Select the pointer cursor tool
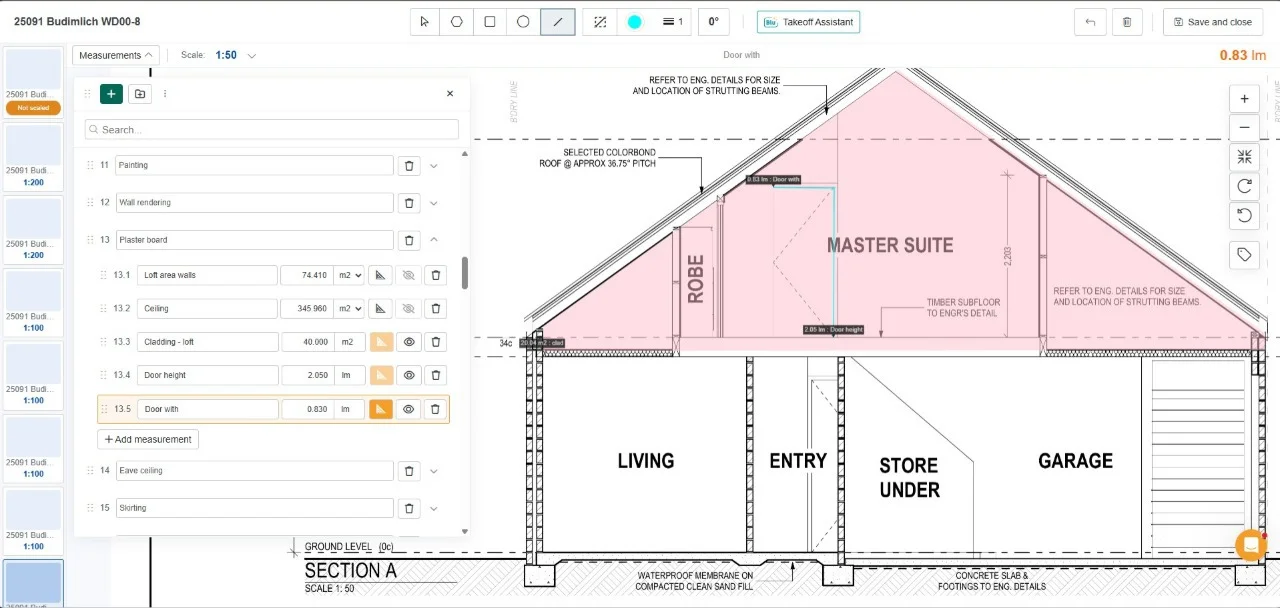Screen dimensions: 1280x608 pos(424,22)
